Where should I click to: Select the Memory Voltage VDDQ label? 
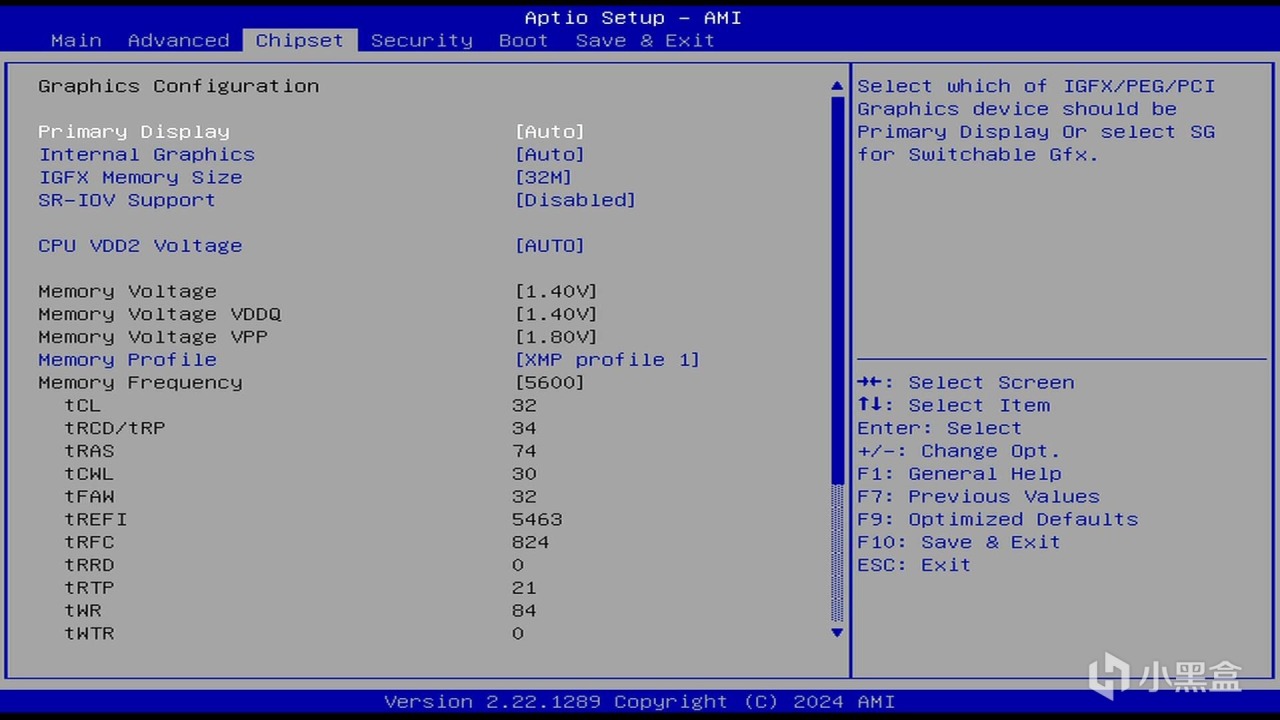[159, 314]
